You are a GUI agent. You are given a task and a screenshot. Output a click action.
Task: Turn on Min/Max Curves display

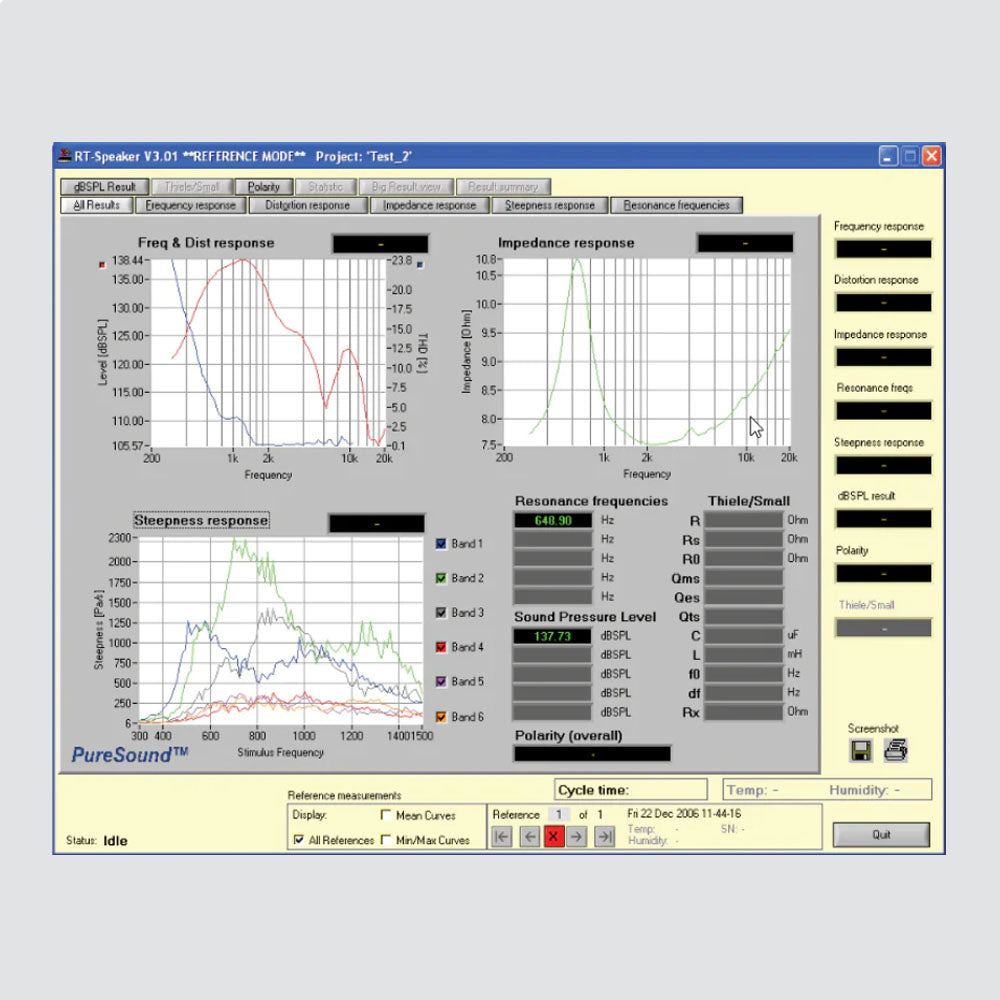point(386,840)
